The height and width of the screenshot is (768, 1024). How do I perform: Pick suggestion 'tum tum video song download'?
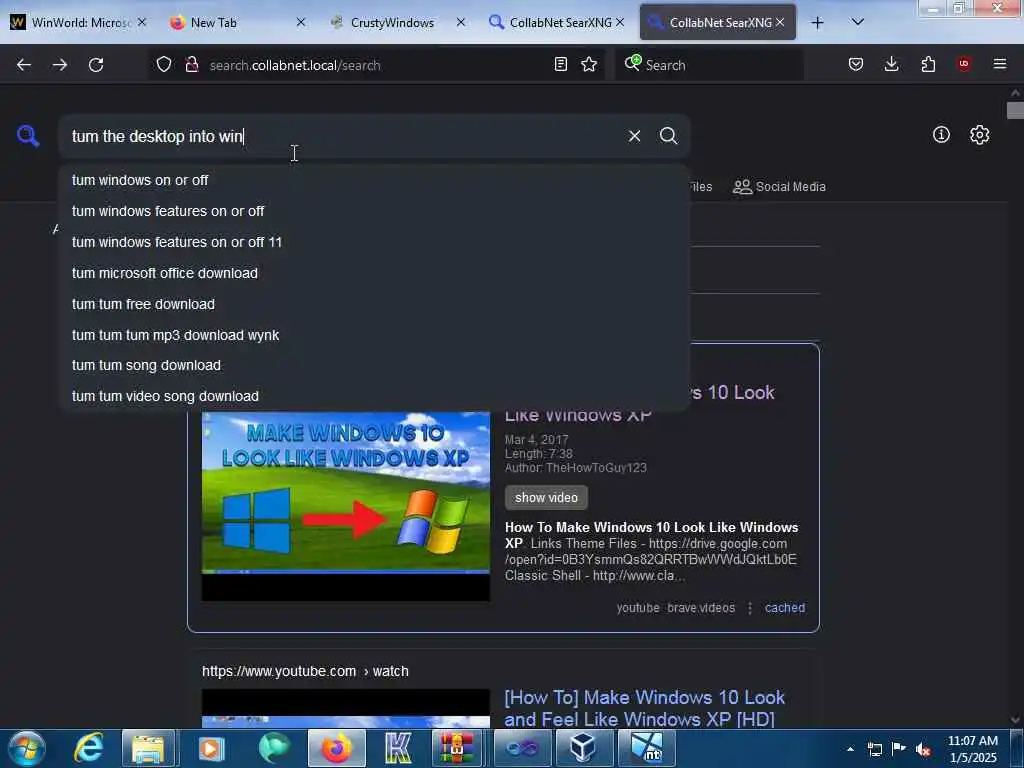[x=374, y=396]
